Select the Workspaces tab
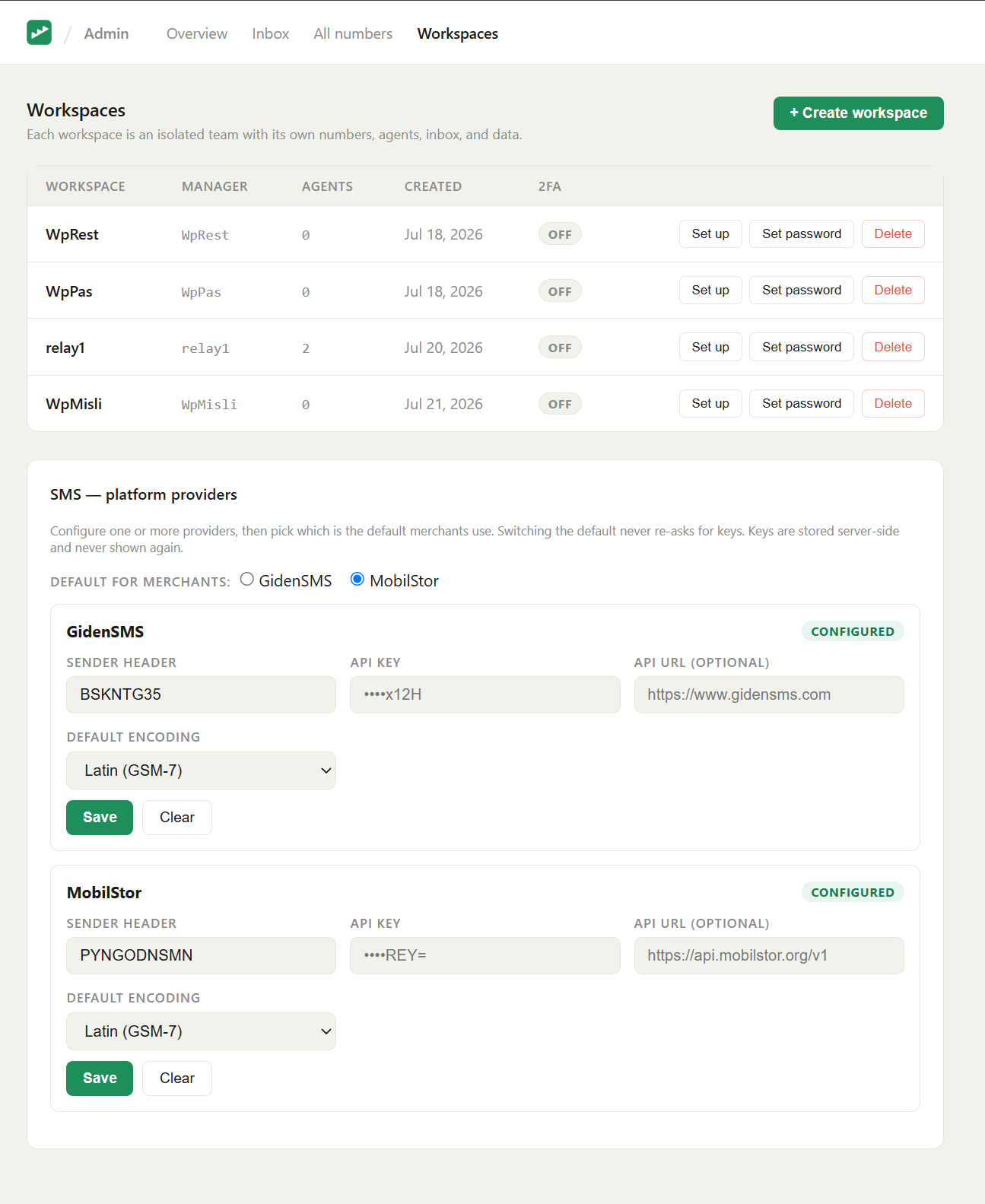Viewport: 985px width, 1204px height. click(458, 33)
